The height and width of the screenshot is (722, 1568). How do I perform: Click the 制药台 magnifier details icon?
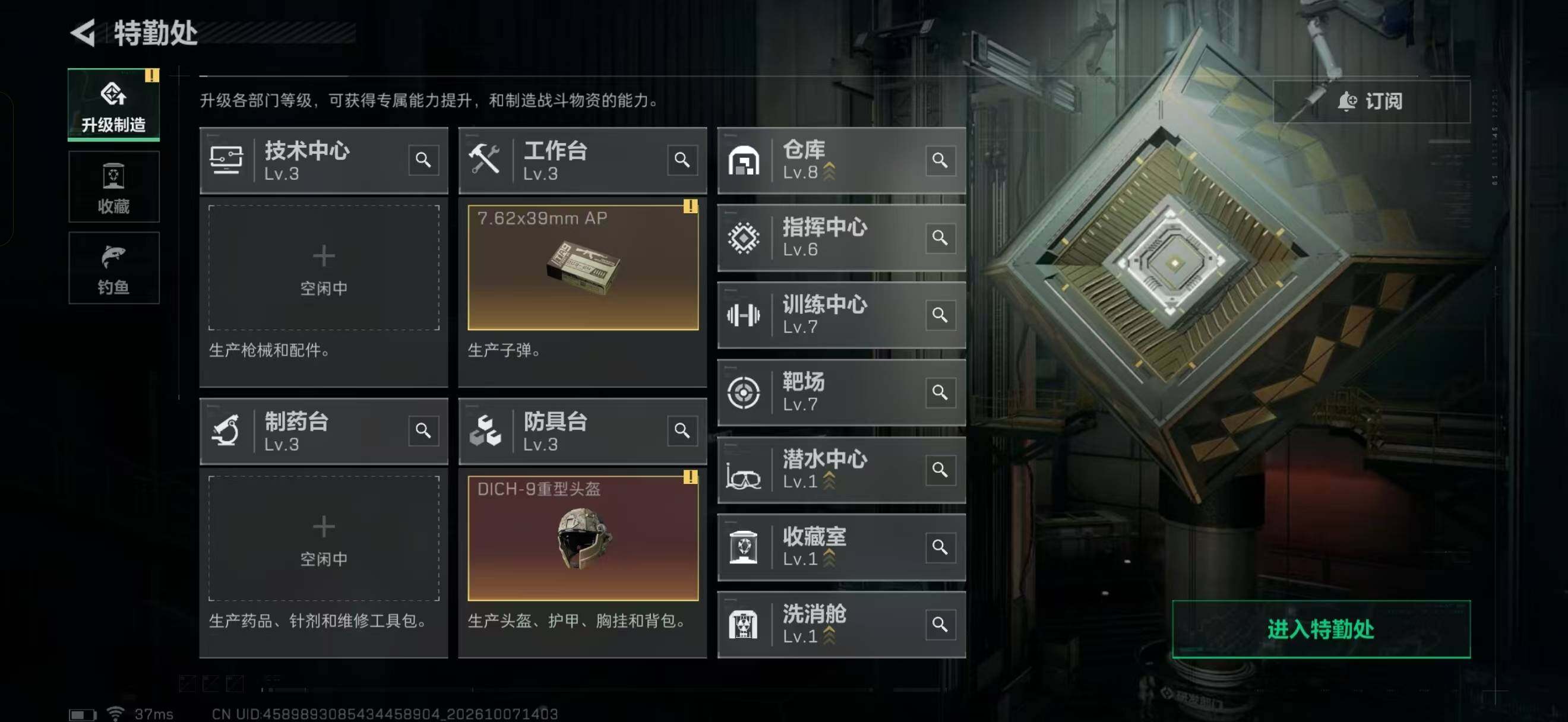click(x=423, y=430)
